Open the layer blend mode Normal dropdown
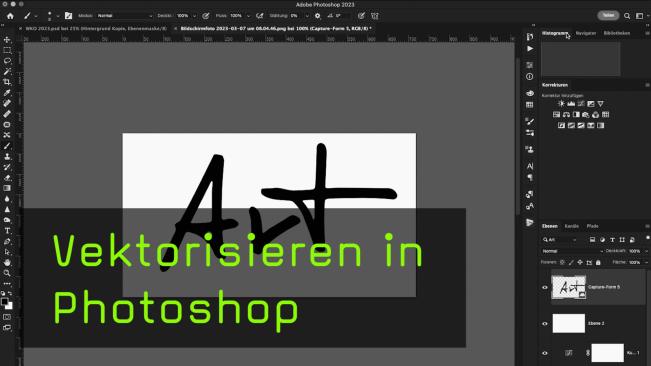This screenshot has height=366, width=651. (x=572, y=251)
